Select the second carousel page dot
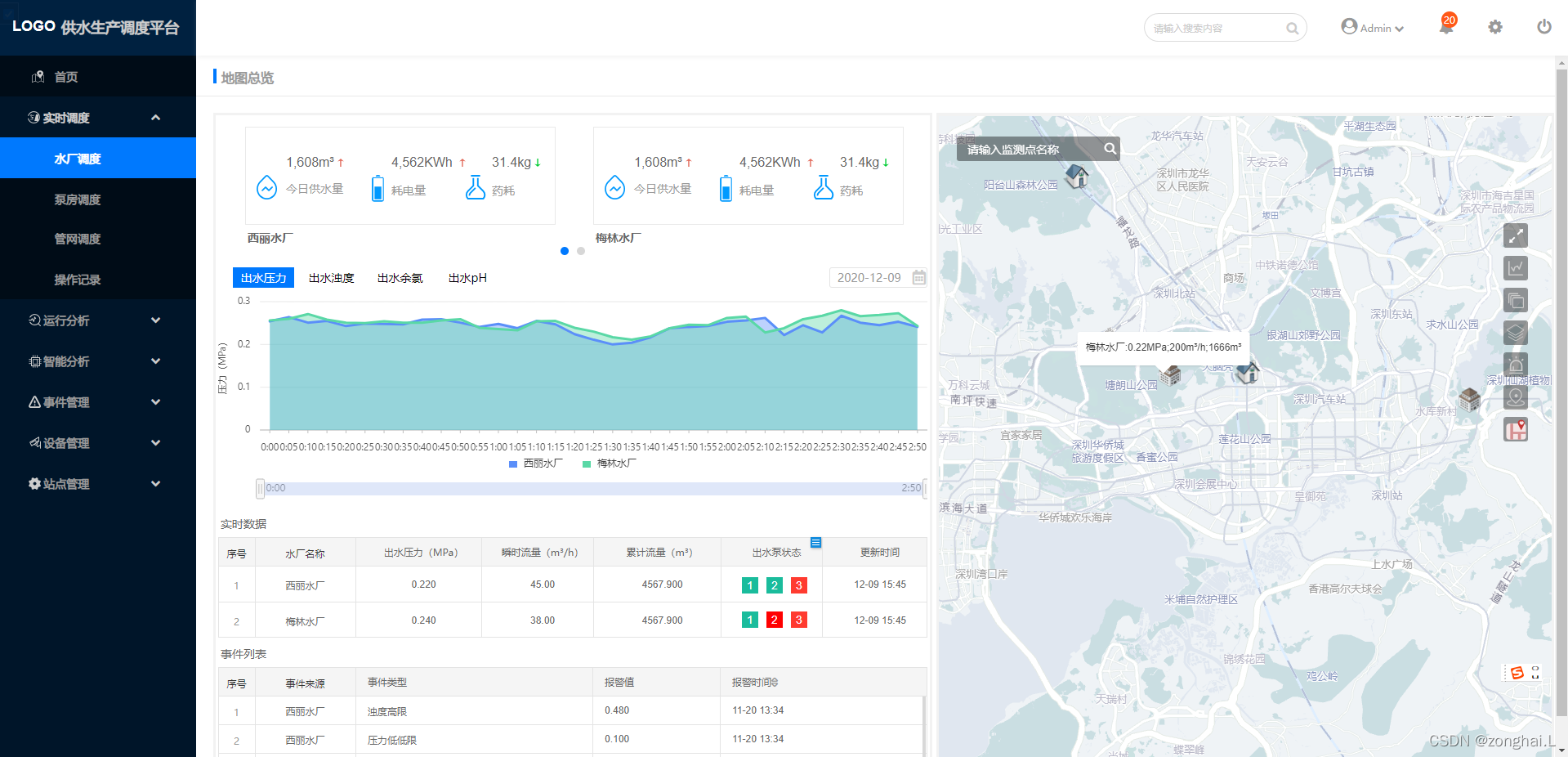 coord(581,251)
